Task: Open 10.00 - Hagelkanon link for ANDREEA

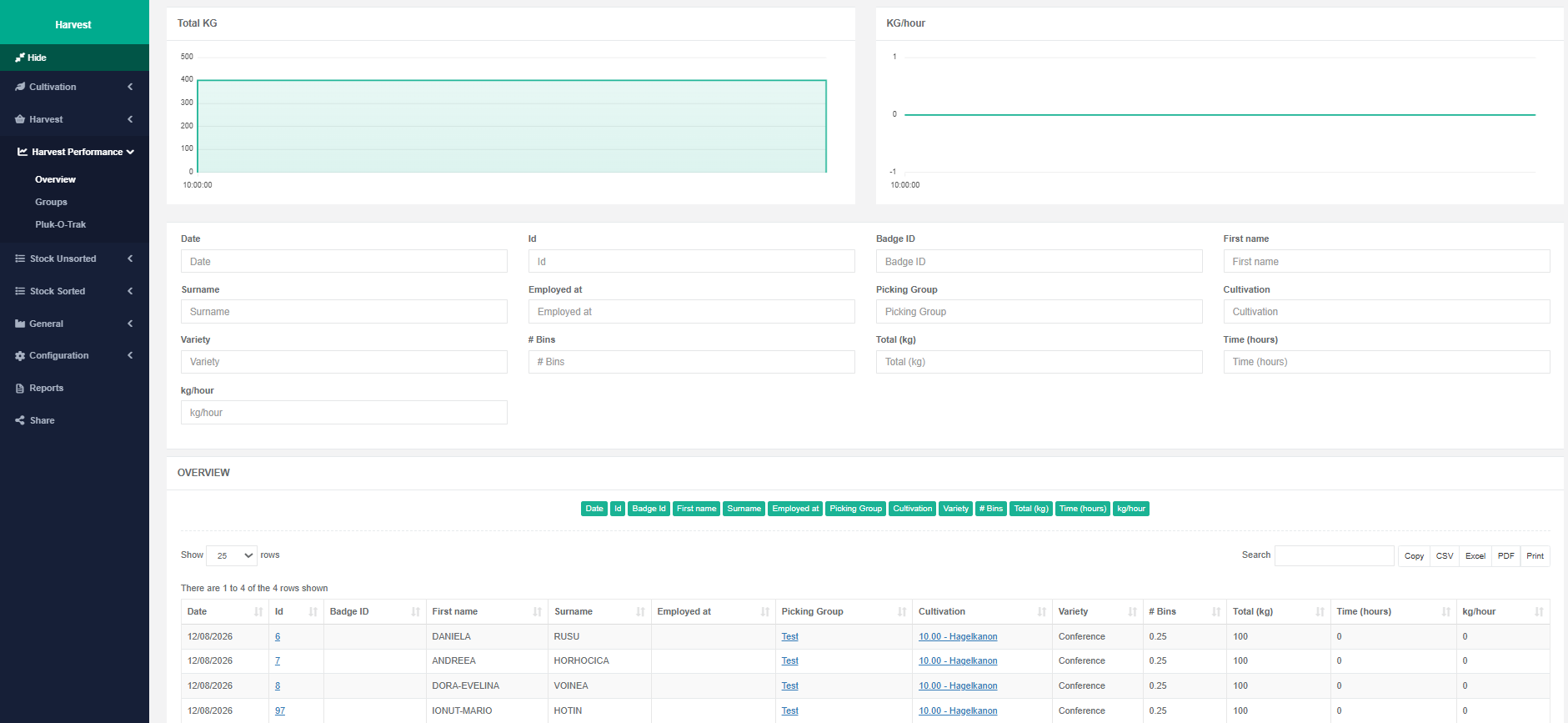Action: coord(958,661)
